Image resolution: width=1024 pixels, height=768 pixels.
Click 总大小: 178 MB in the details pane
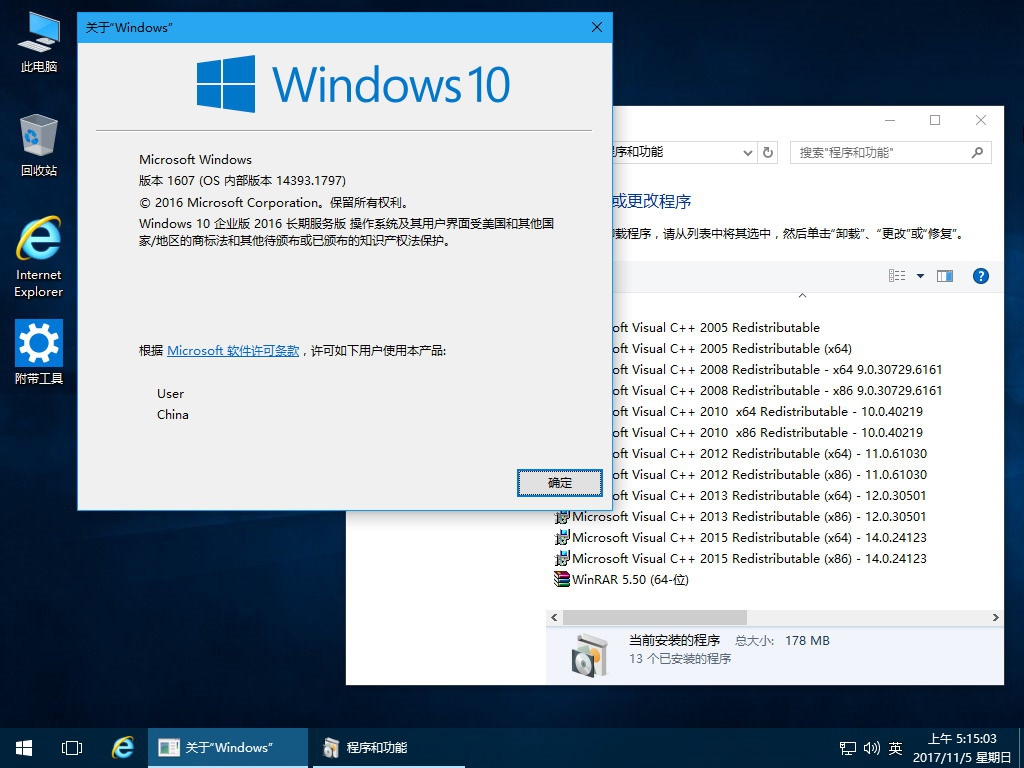[x=782, y=641]
